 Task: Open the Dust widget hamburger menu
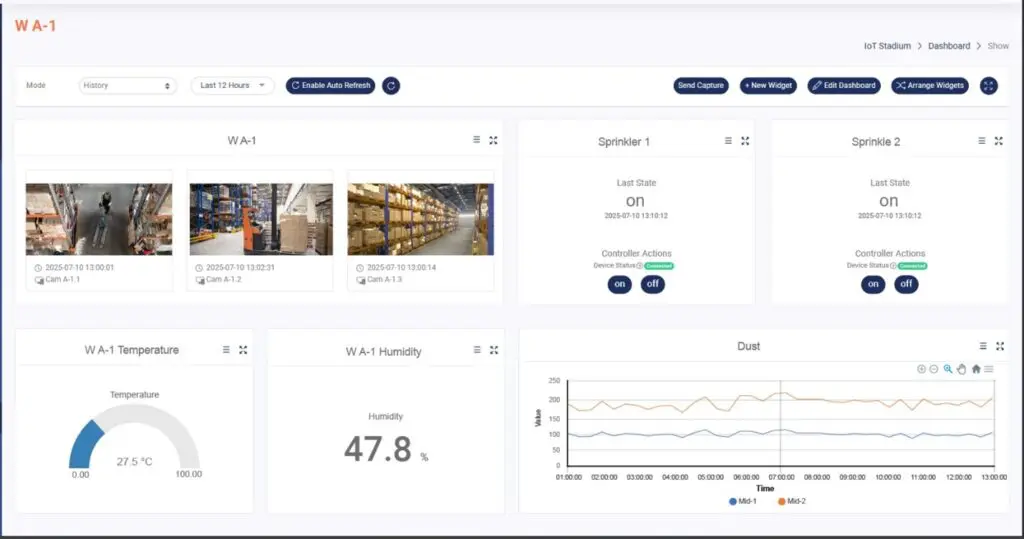pos(983,346)
